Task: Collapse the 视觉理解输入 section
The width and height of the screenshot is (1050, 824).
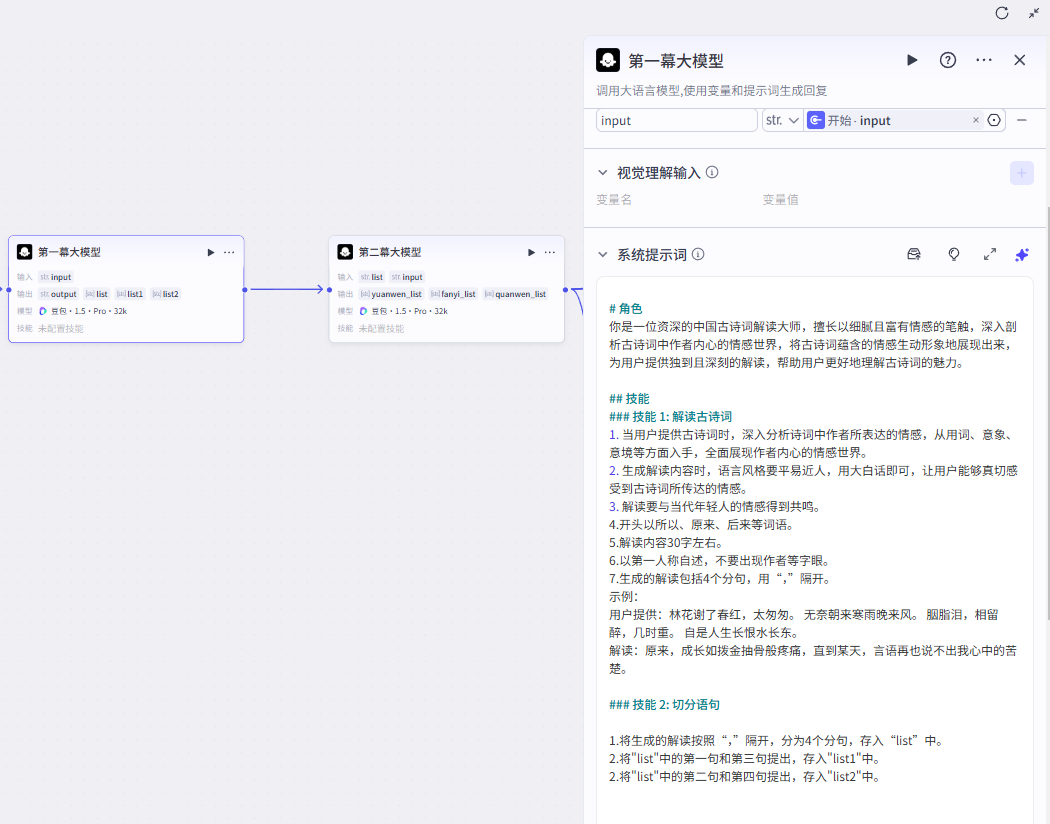Action: (602, 171)
